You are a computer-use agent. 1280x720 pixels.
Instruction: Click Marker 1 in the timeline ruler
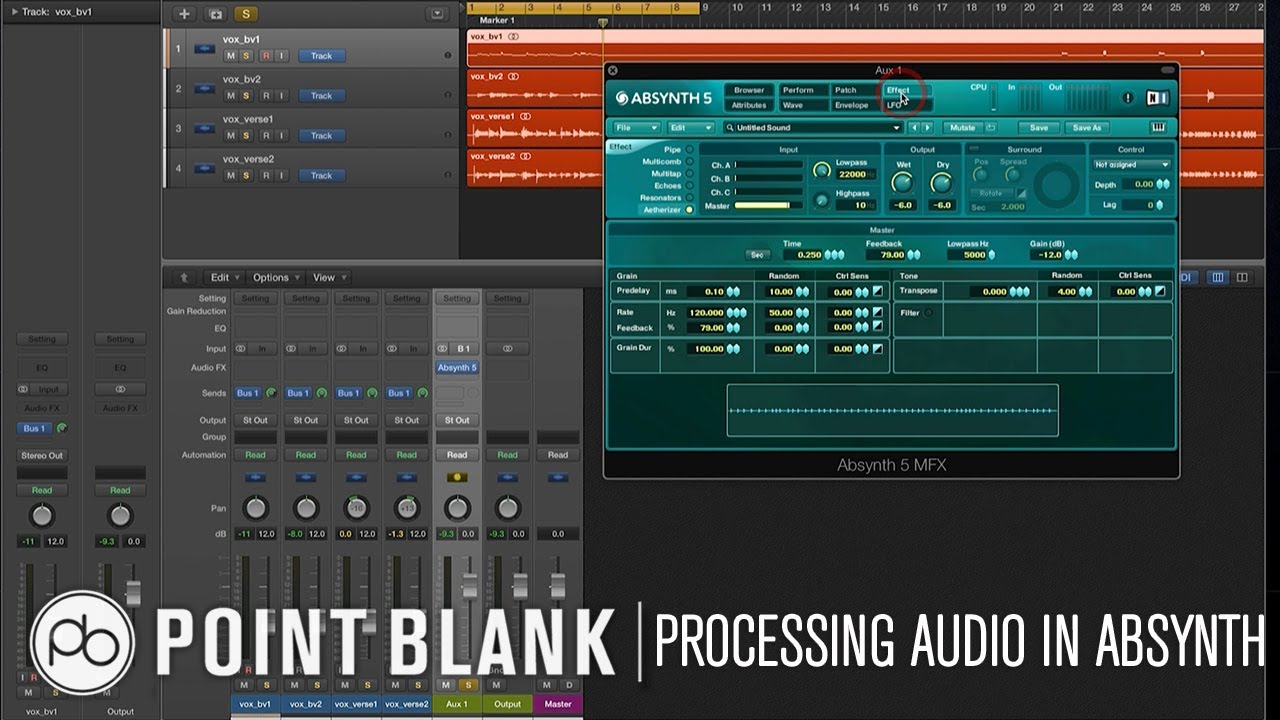(497, 20)
